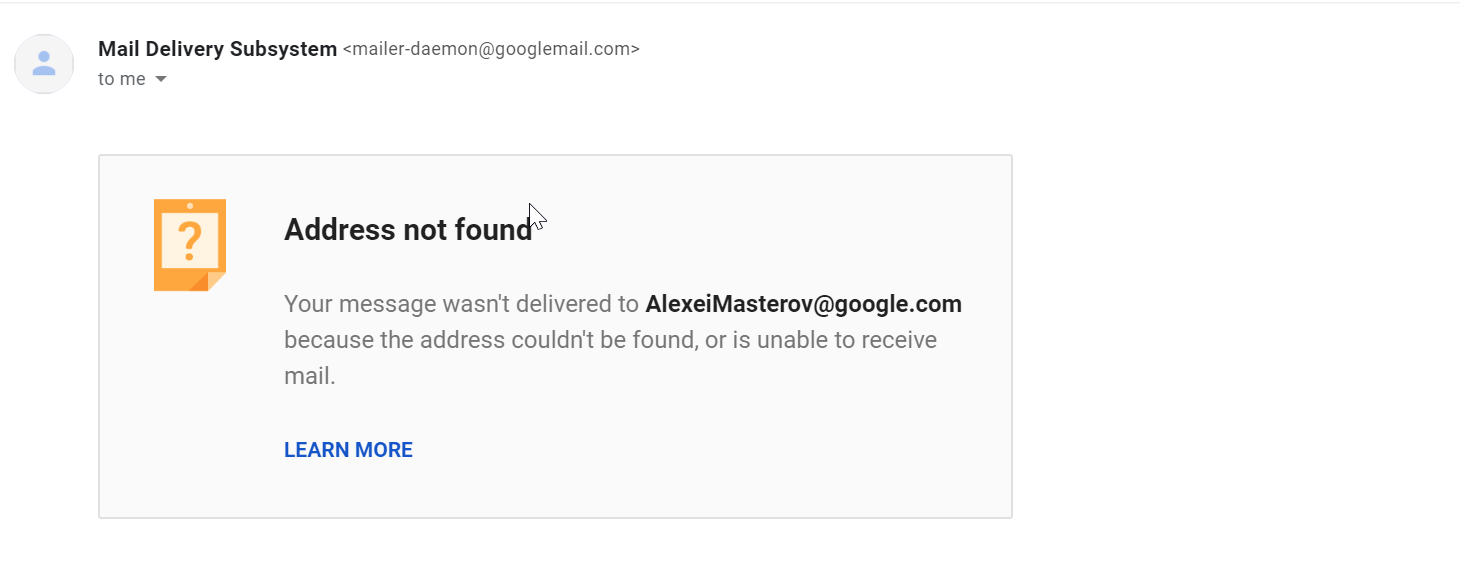
Task: Click the mailer-daemon@googlemail.com sender address
Action: click(491, 49)
